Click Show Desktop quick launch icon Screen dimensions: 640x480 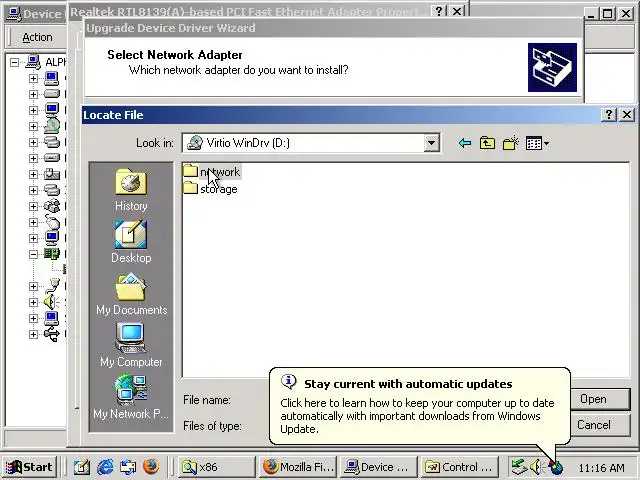(82, 467)
